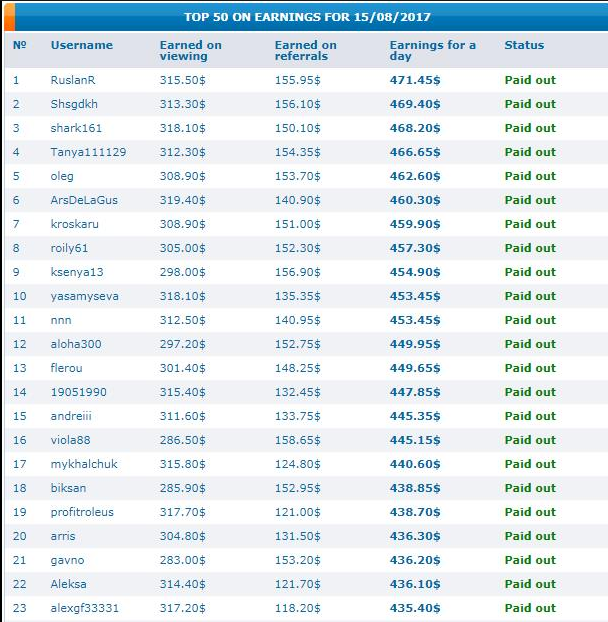Click the Earnings for a day header

pos(433,51)
